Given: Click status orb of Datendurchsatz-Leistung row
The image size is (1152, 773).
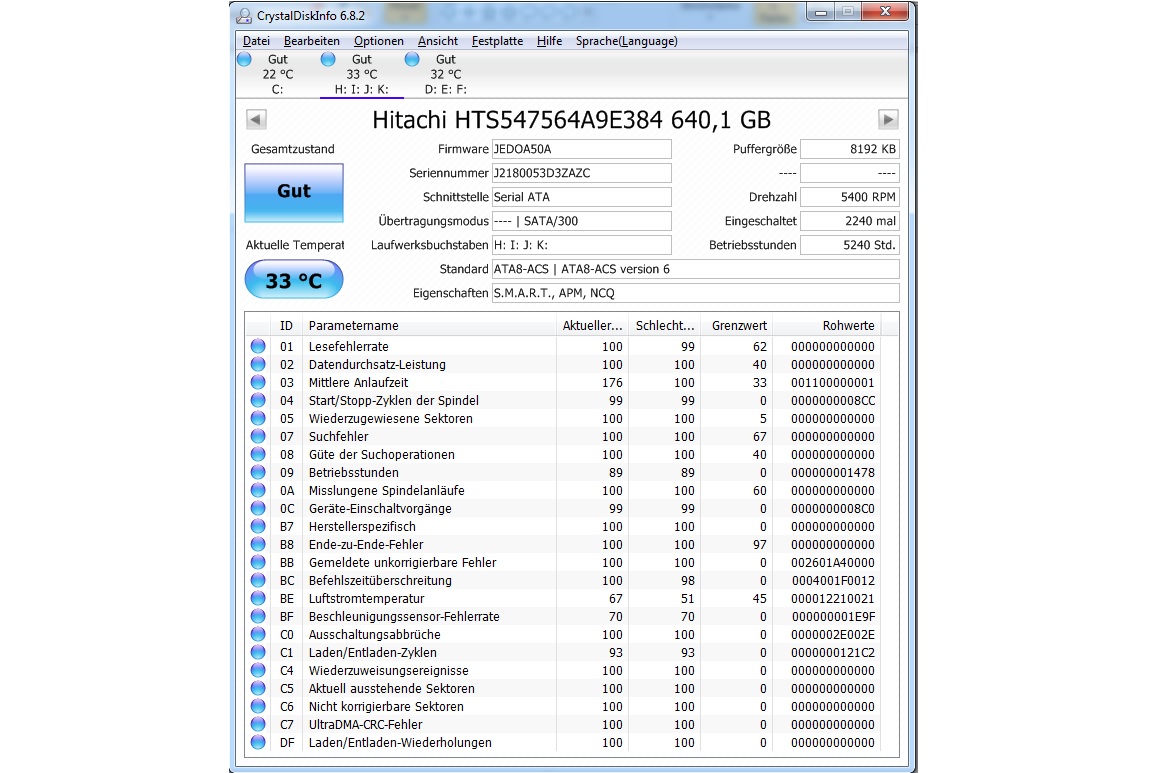Looking at the screenshot, I should [x=258, y=364].
